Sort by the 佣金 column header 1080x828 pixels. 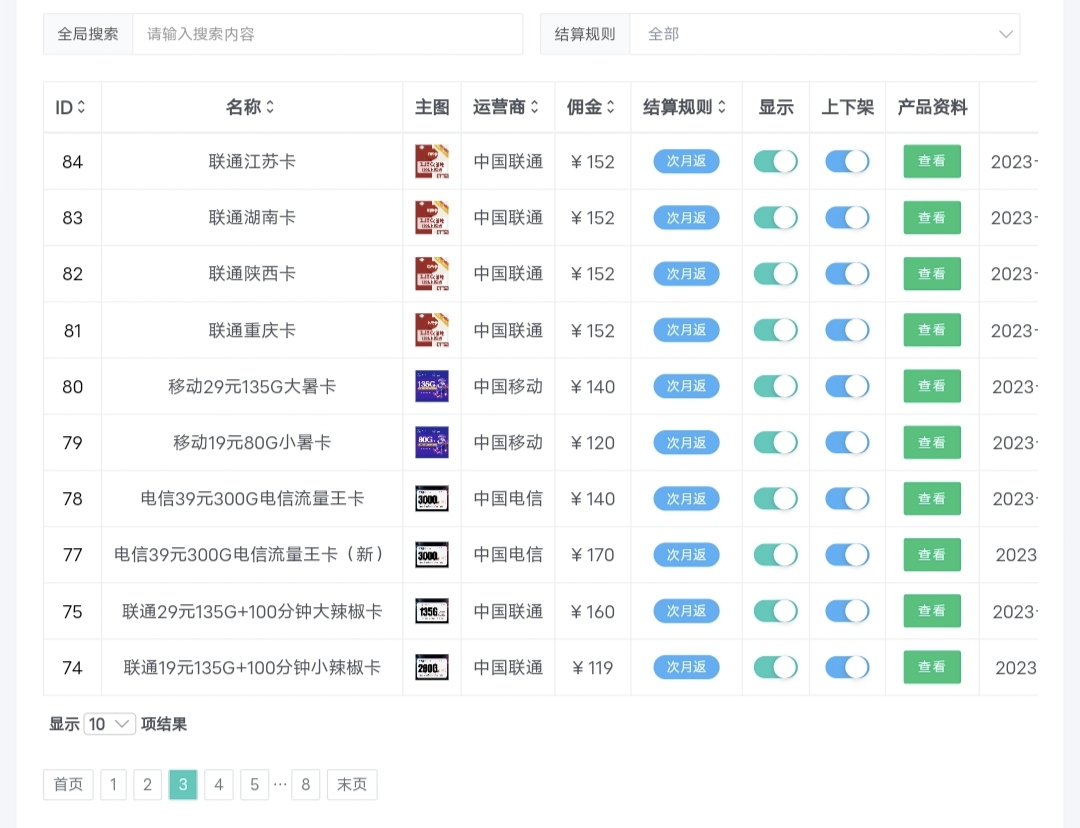pos(592,107)
